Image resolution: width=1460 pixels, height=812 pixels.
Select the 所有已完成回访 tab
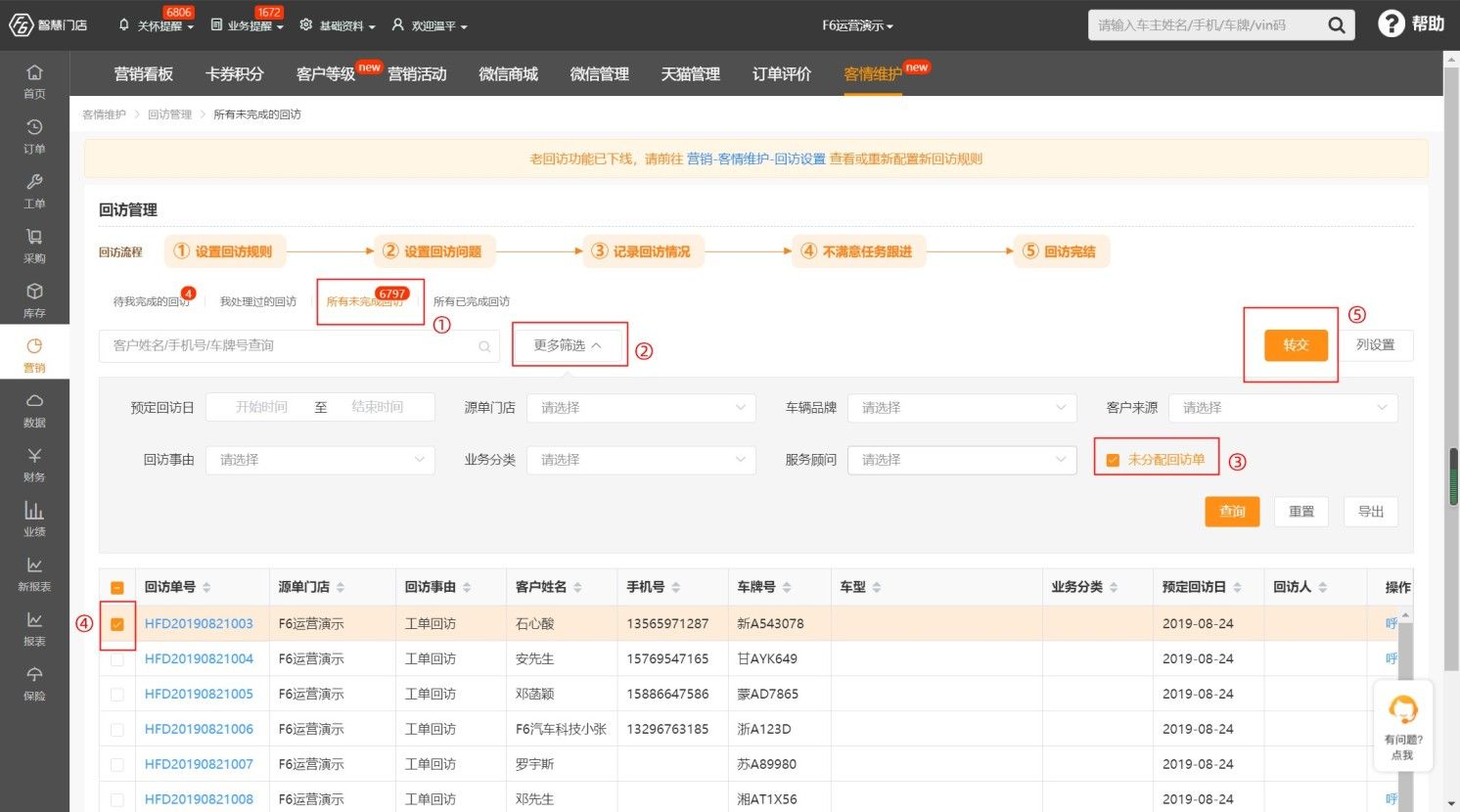(472, 301)
